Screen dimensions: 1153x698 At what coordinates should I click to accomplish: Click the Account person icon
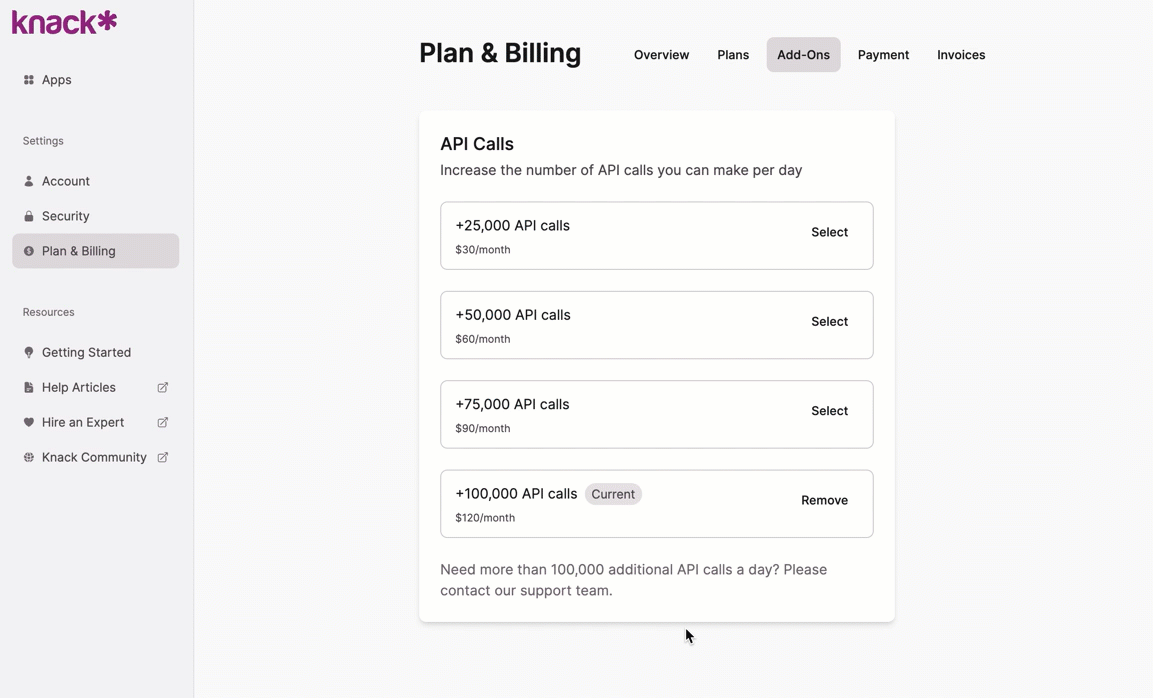[29, 181]
